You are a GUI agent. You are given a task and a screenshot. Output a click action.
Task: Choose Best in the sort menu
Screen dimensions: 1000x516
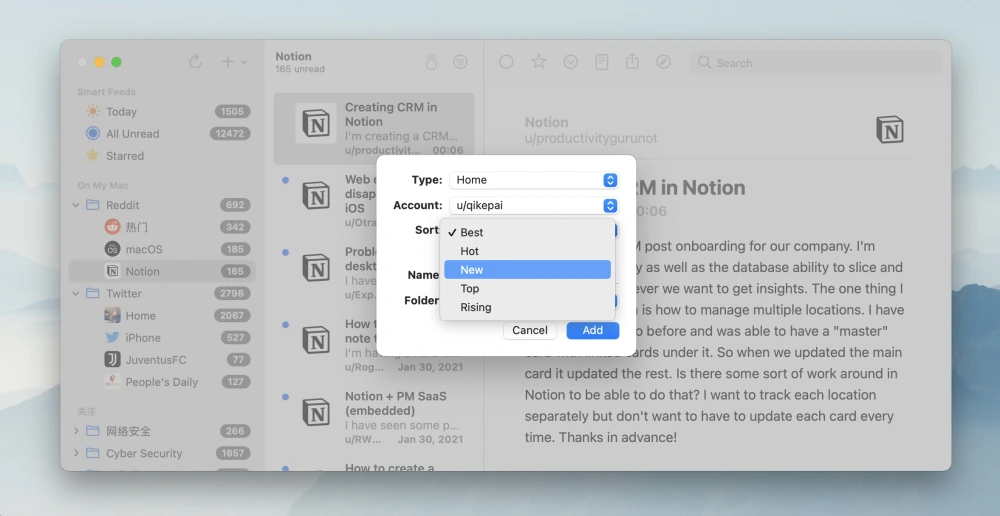click(527, 232)
